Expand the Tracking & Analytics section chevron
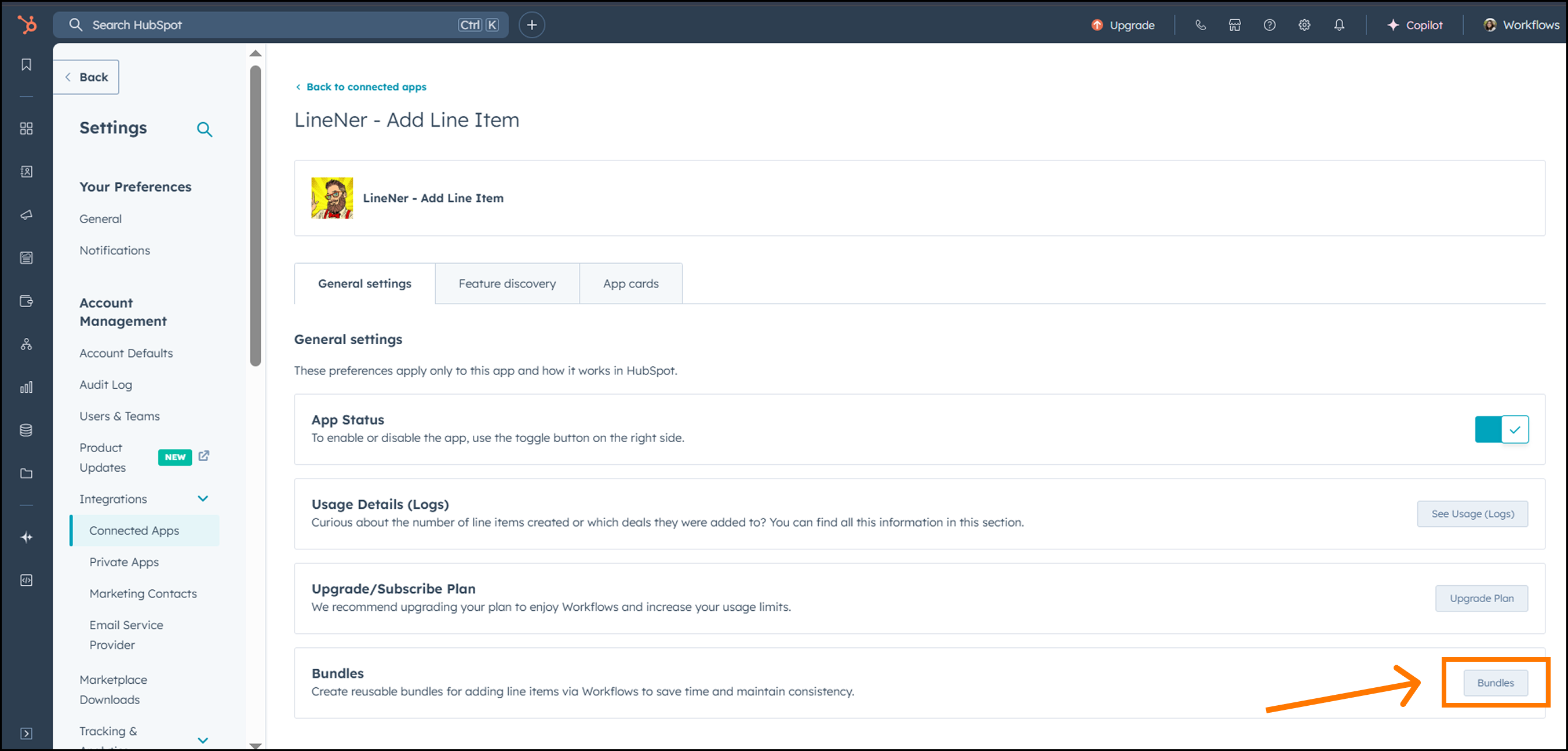This screenshot has width=1568, height=751. click(x=203, y=740)
